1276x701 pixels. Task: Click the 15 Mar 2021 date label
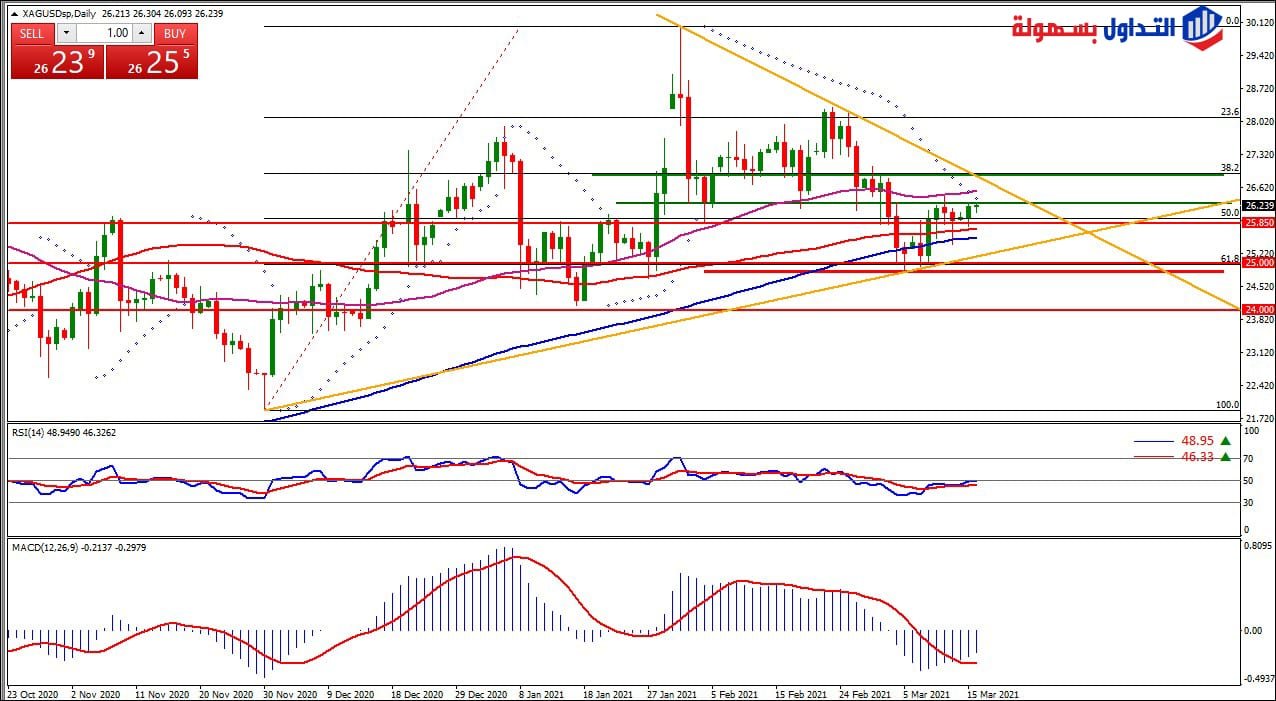tap(992, 694)
